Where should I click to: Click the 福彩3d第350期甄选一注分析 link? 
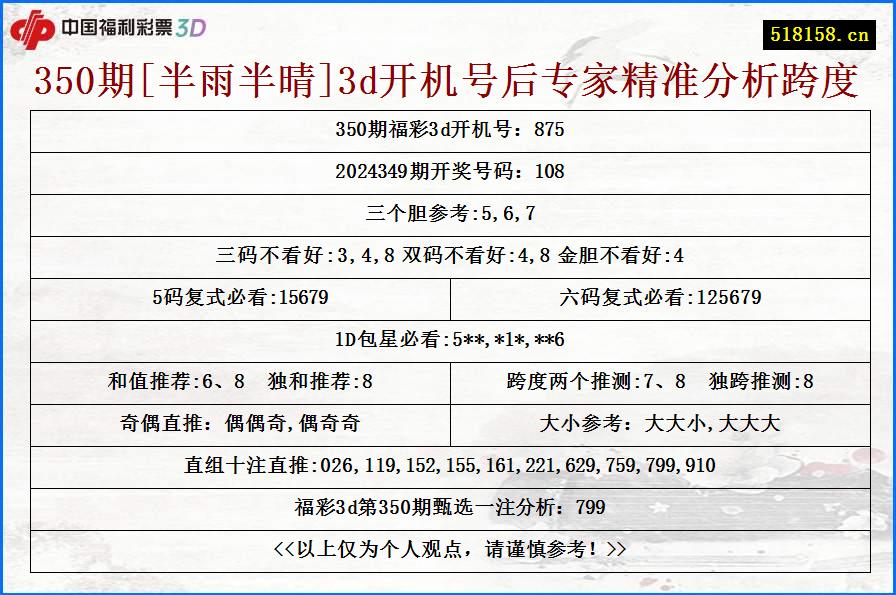448,508
